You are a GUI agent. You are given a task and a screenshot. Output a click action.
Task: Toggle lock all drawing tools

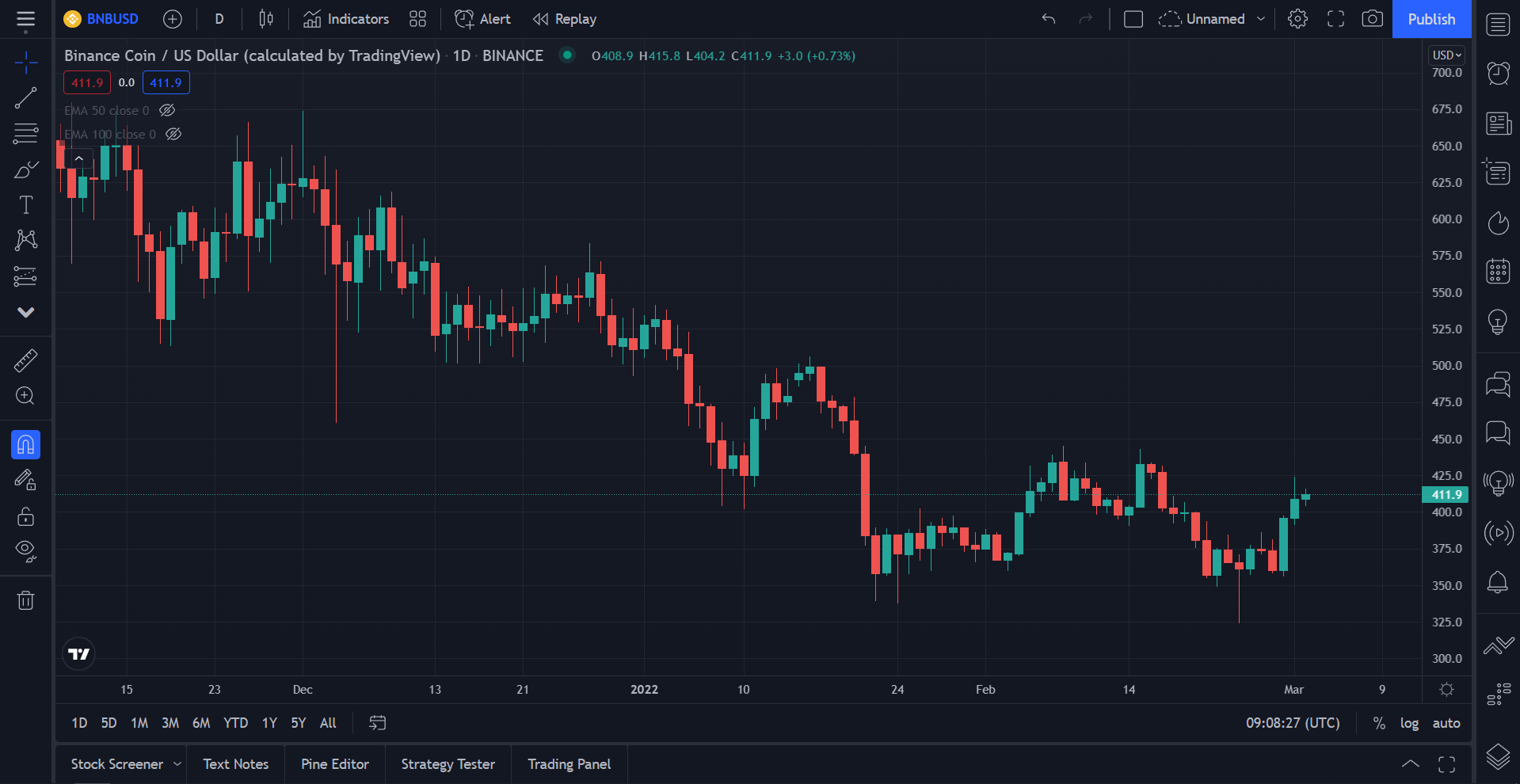pyautogui.click(x=25, y=516)
